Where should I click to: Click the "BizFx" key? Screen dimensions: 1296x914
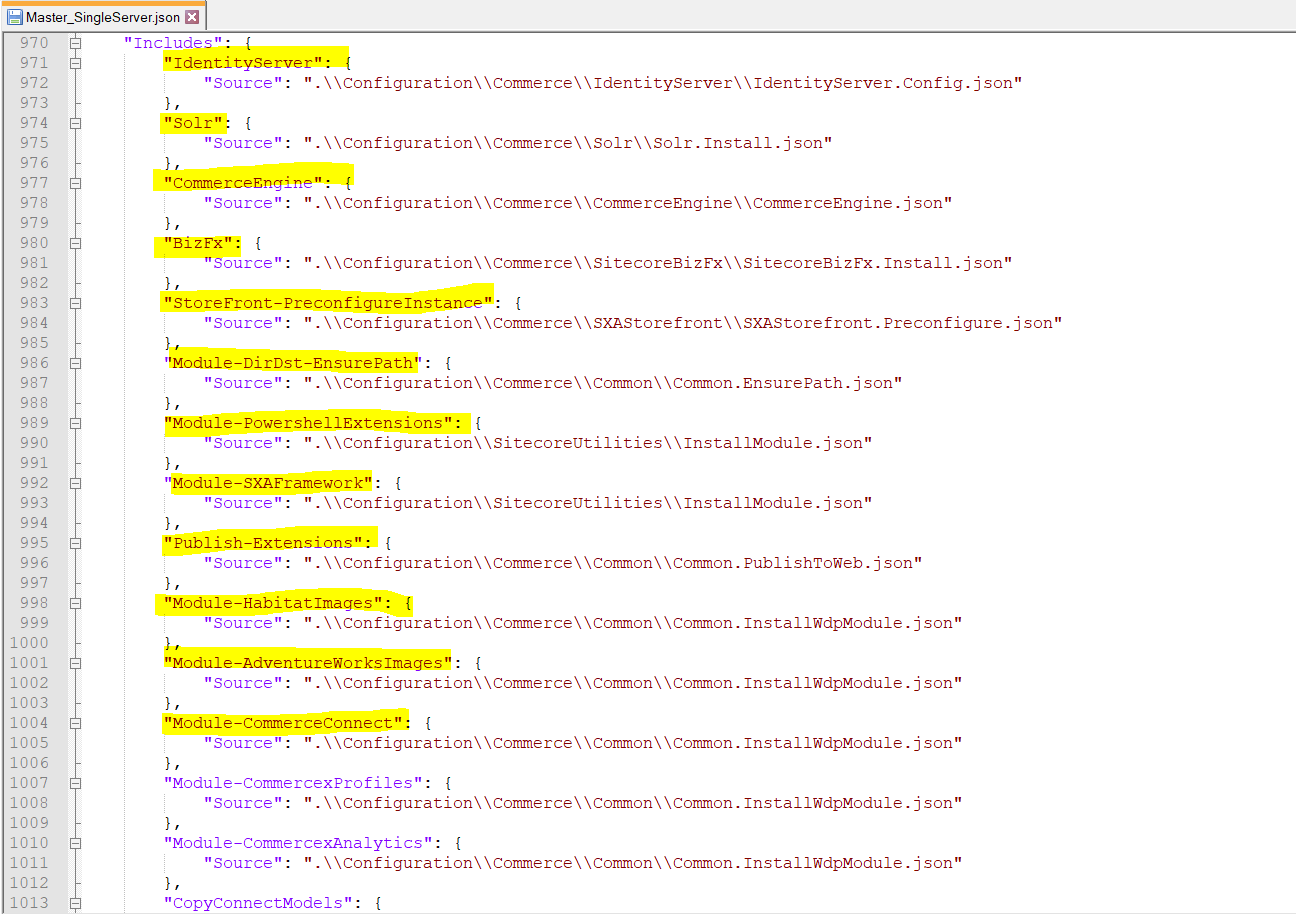point(199,243)
